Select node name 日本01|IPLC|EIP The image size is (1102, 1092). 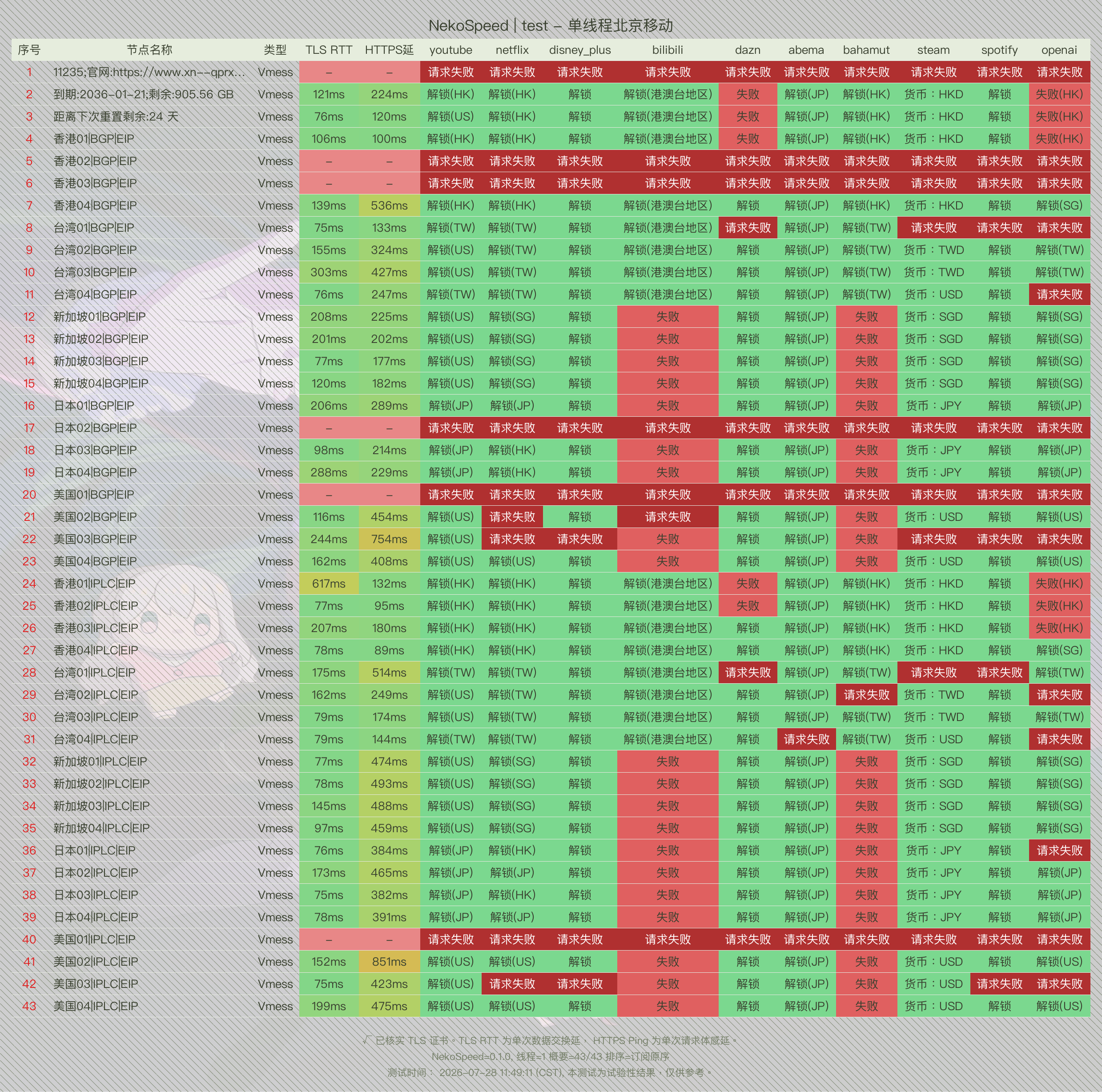tap(95, 850)
